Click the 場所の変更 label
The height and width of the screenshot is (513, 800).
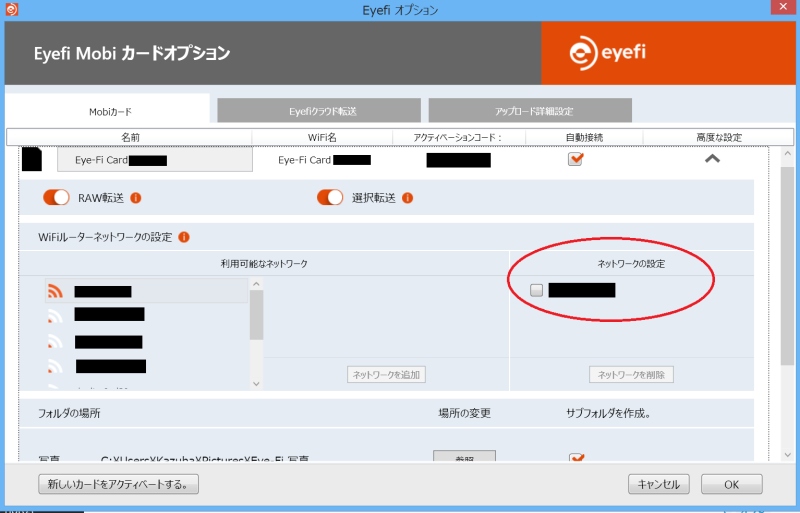[464, 413]
